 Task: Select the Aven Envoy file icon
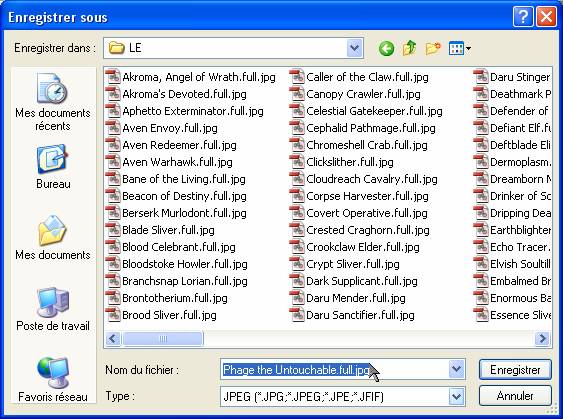(x=113, y=127)
